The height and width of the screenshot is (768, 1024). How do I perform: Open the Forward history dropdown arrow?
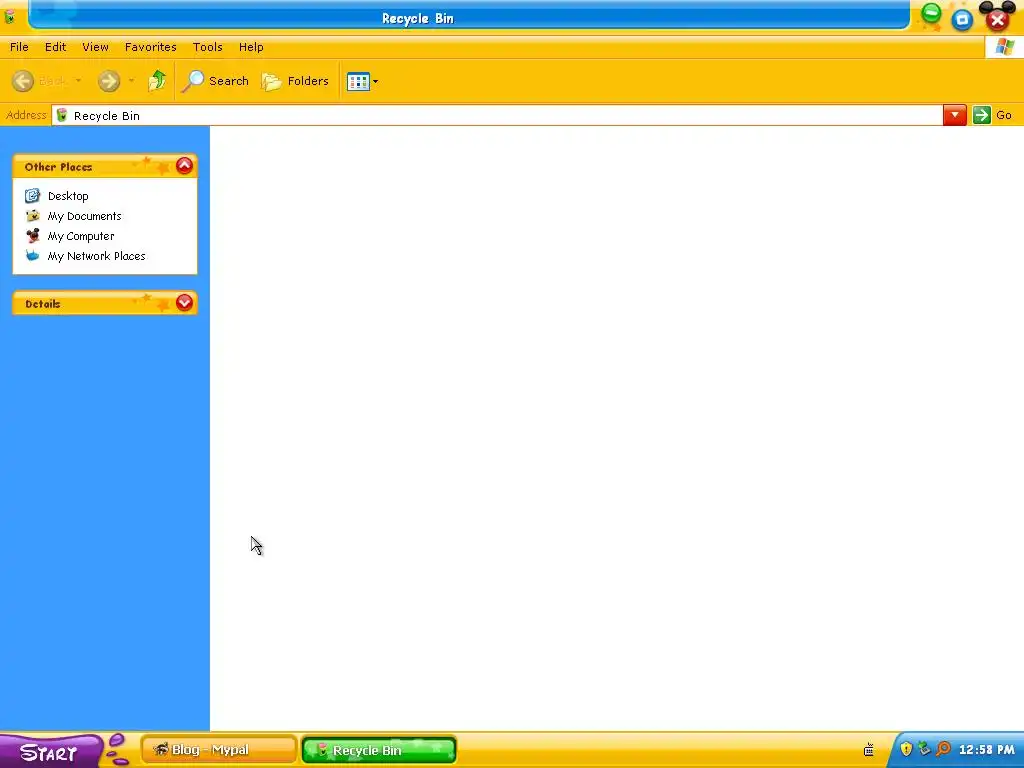coord(131,81)
